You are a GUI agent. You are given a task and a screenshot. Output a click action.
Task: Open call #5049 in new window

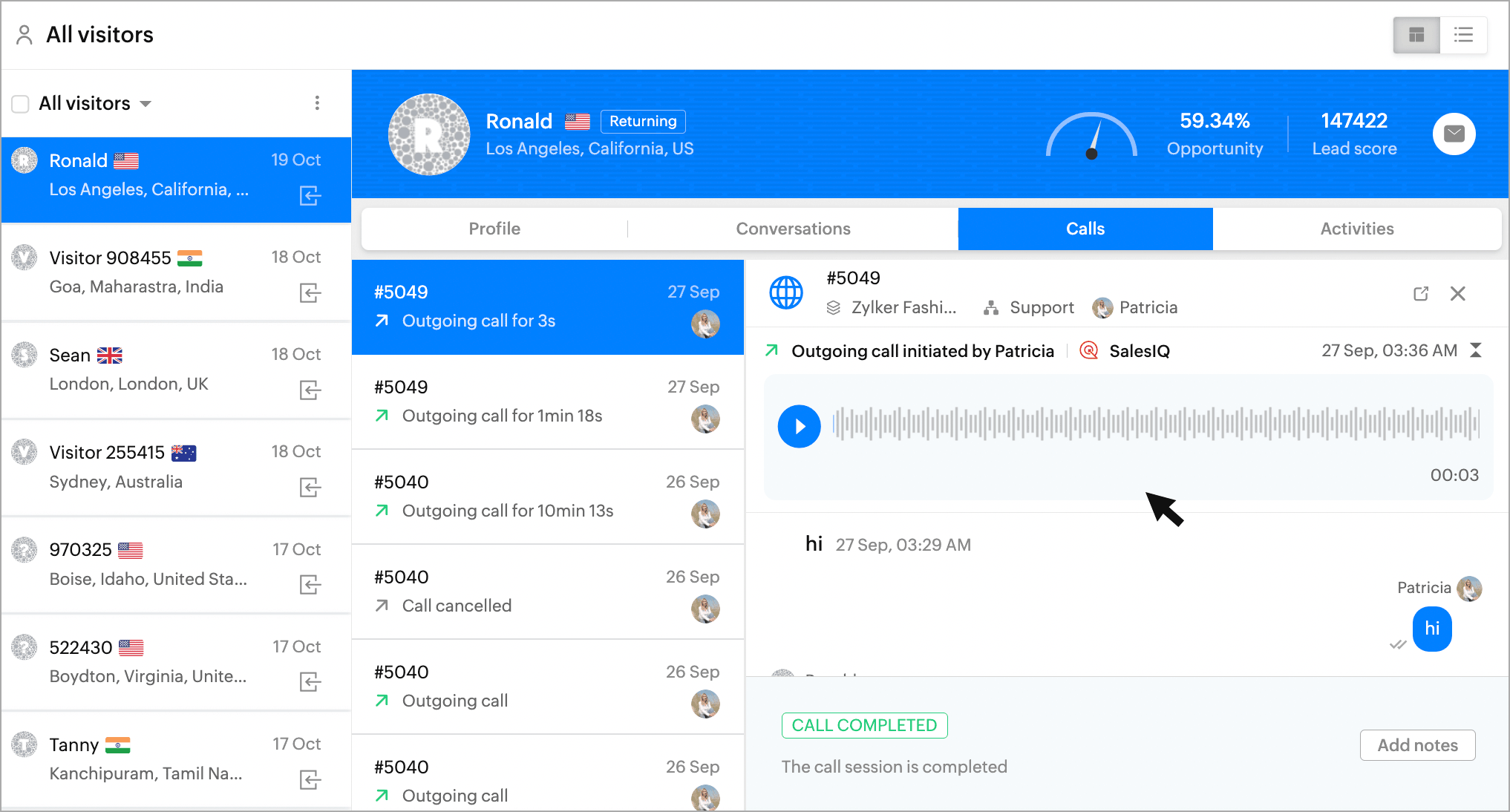point(1420,294)
